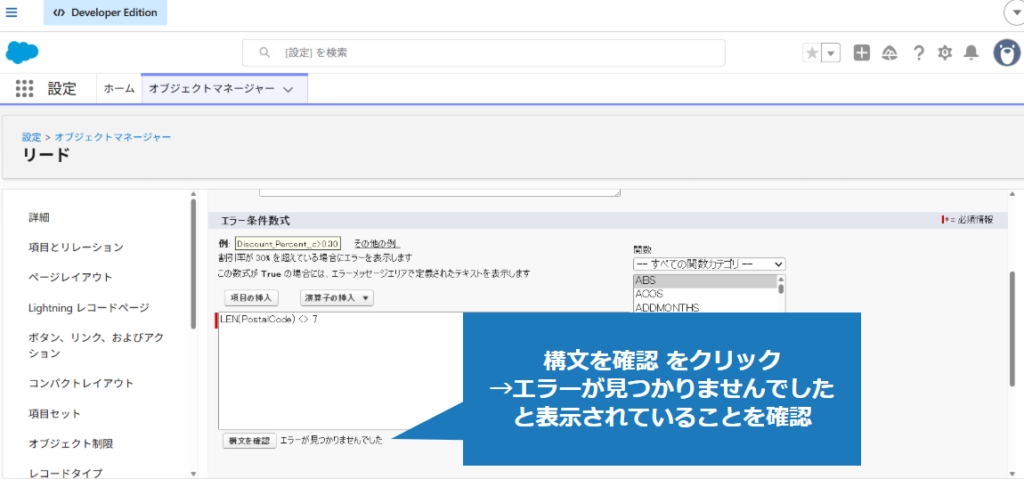Open the notifications bell icon
This screenshot has width=1024, height=479.
coord(971,53)
